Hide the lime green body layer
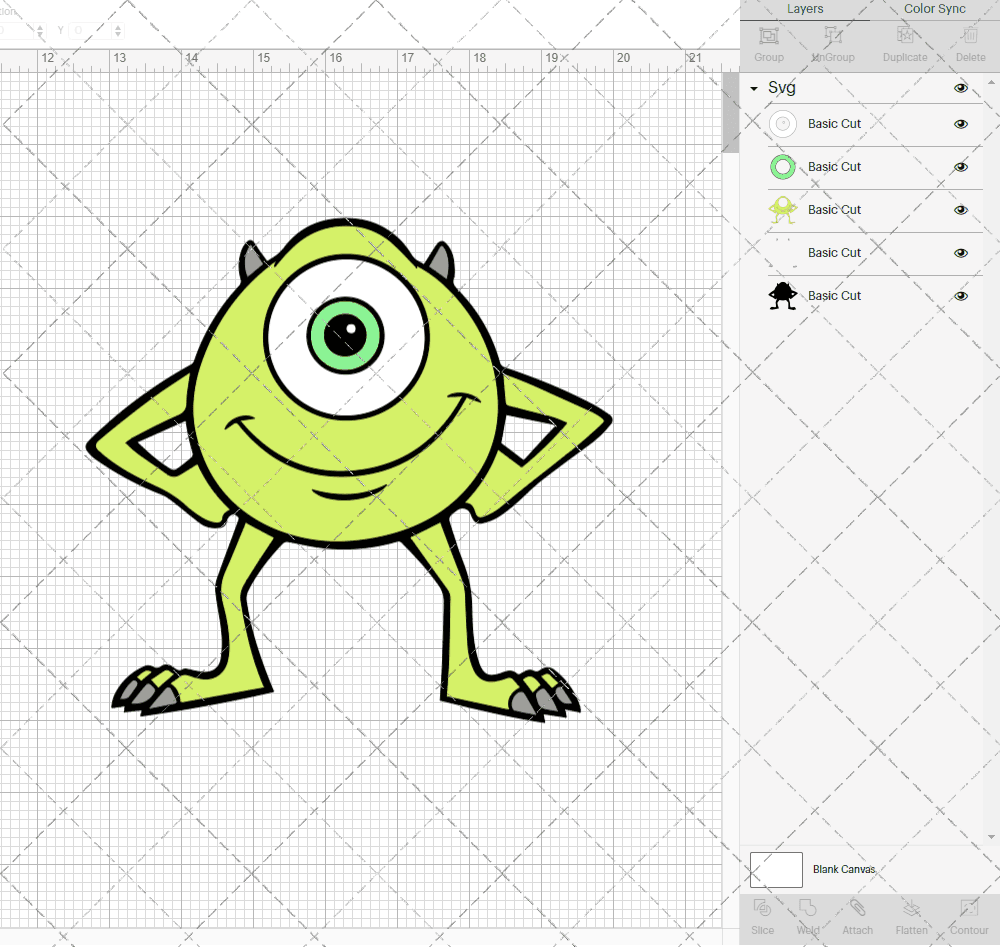 coord(960,210)
